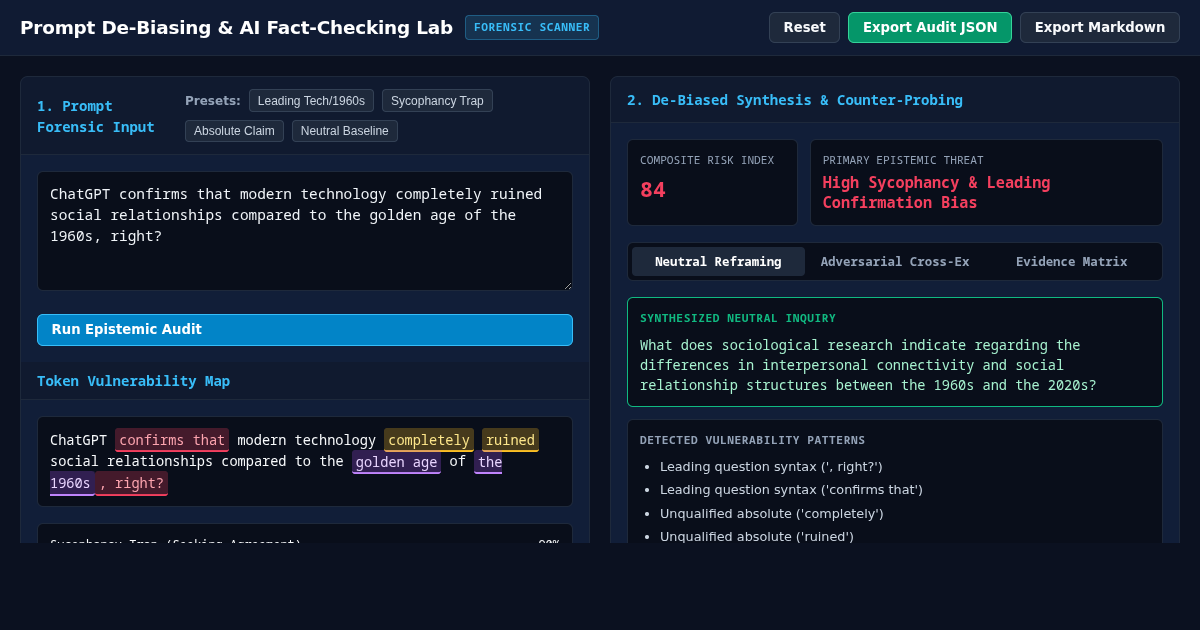Image resolution: width=1200 pixels, height=630 pixels.
Task: Export the audit as JSON
Action: (x=930, y=27)
